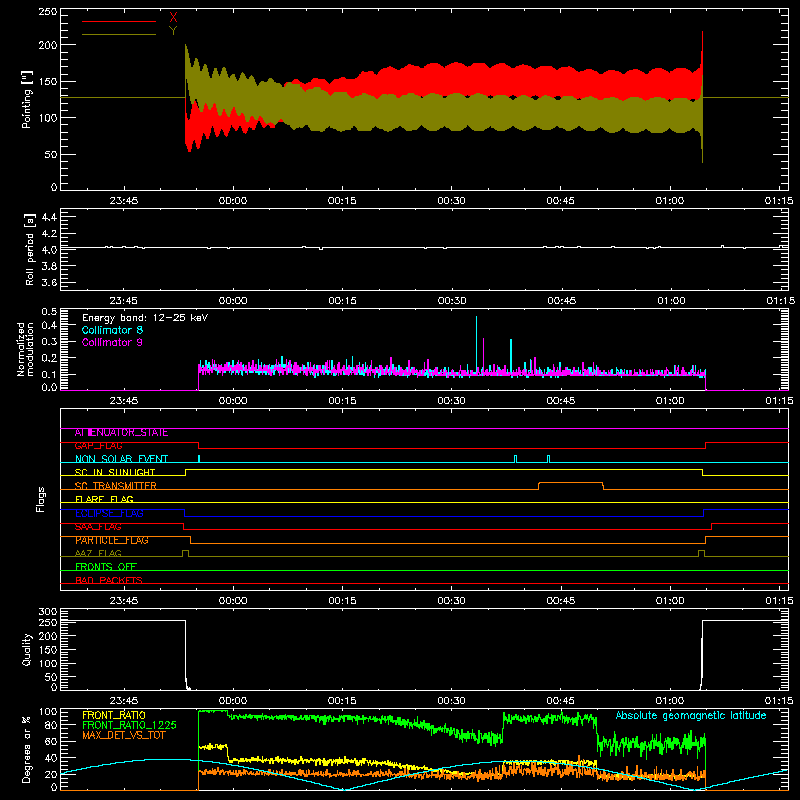Click the 'SAA_FLAG' label

[x=98, y=527]
